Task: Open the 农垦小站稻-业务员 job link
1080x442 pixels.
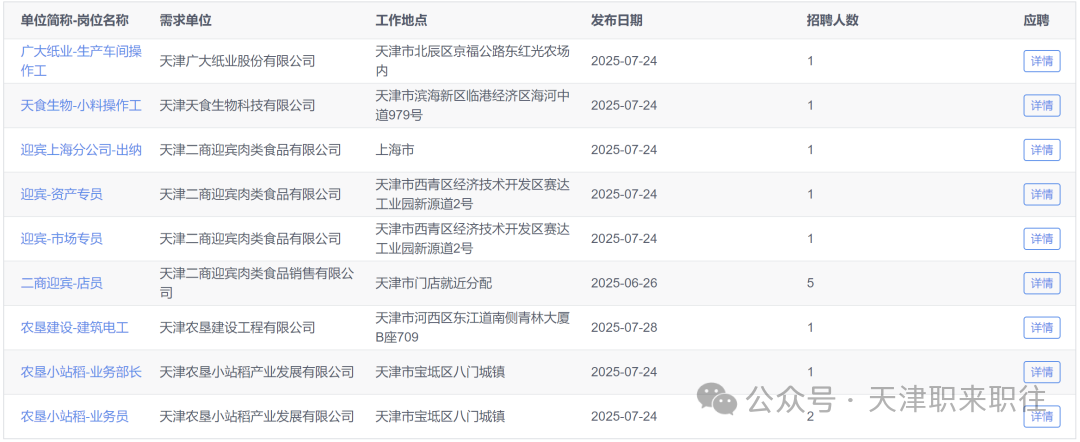Action: pos(74,416)
